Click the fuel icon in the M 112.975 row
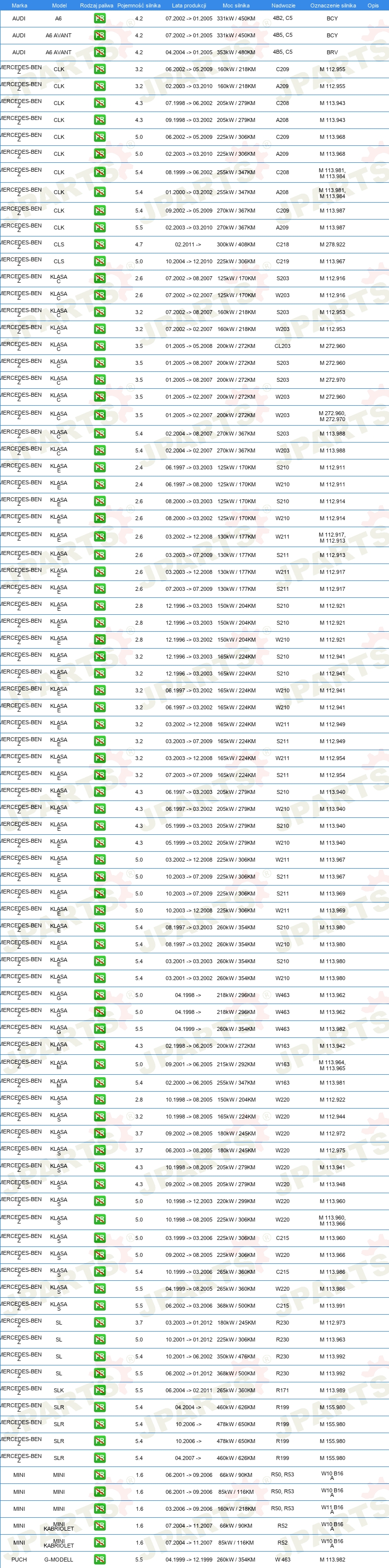 click(99, 1151)
